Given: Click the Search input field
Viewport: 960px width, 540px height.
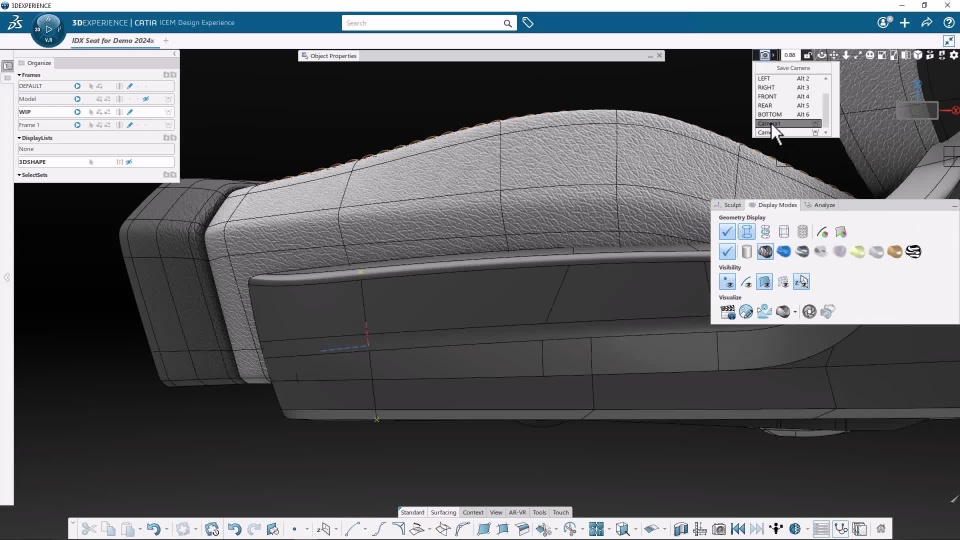Looking at the screenshot, I should pos(424,23).
